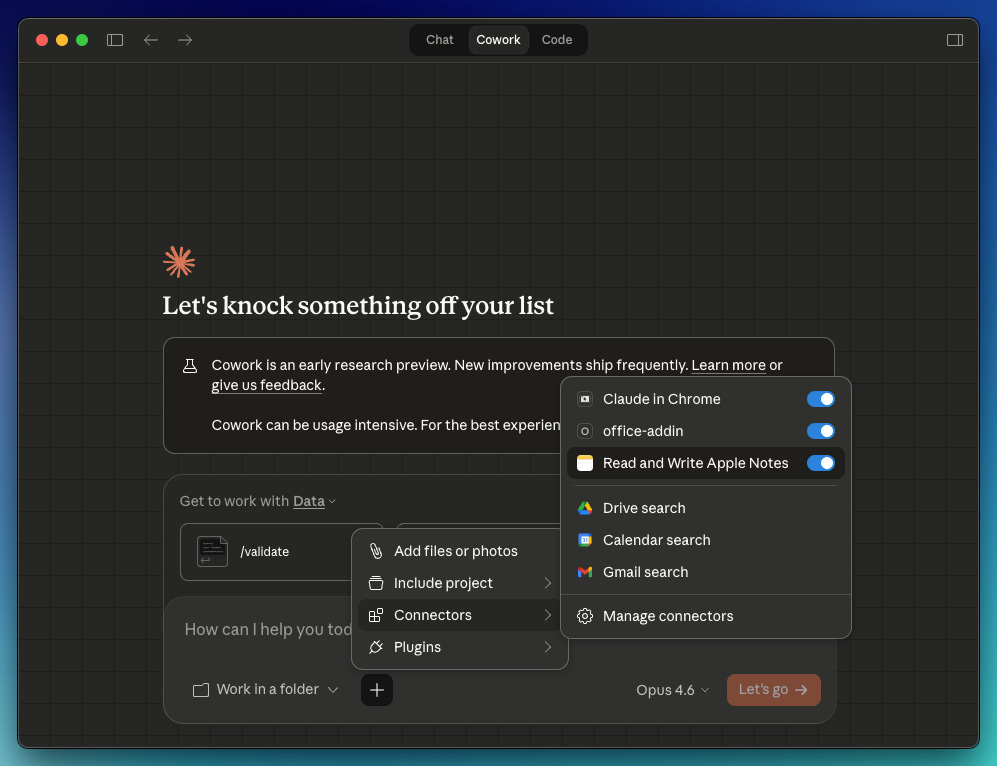Viewport: 997px width, 766px height.
Task: Disable the Claude in Chrome toggle
Action: 820,399
